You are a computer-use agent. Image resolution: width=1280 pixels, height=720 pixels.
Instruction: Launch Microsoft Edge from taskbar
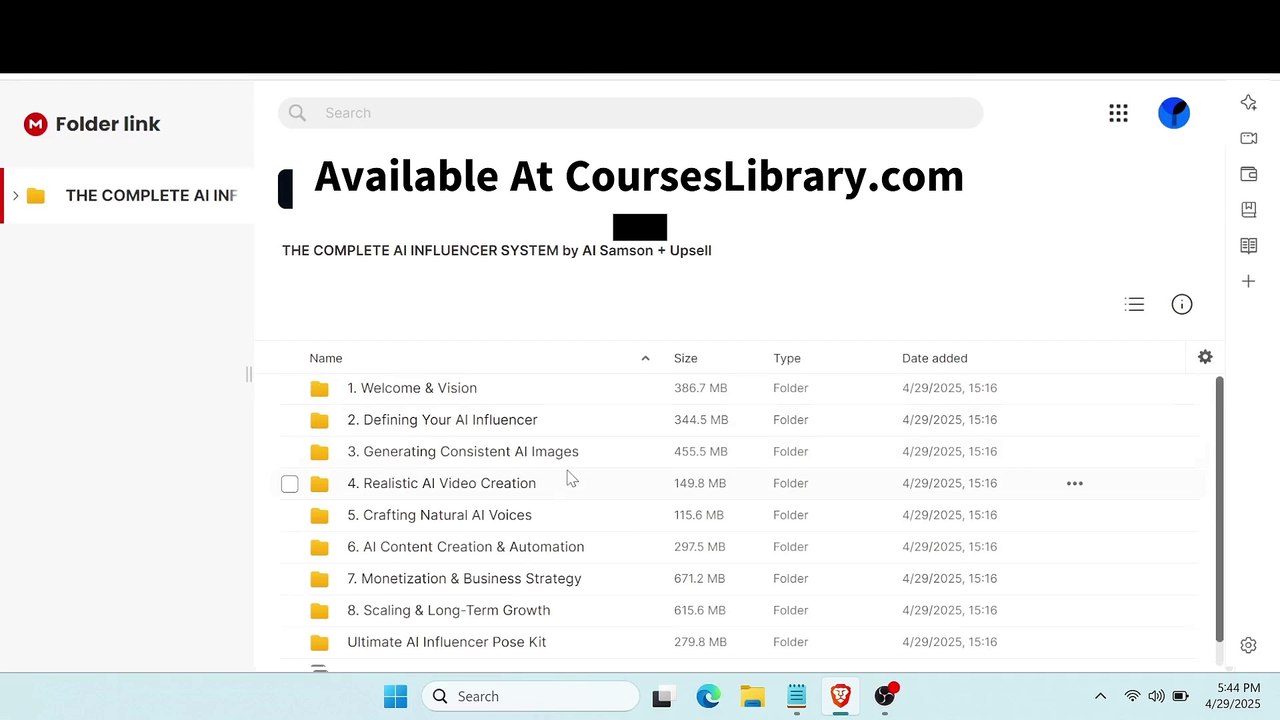708,697
